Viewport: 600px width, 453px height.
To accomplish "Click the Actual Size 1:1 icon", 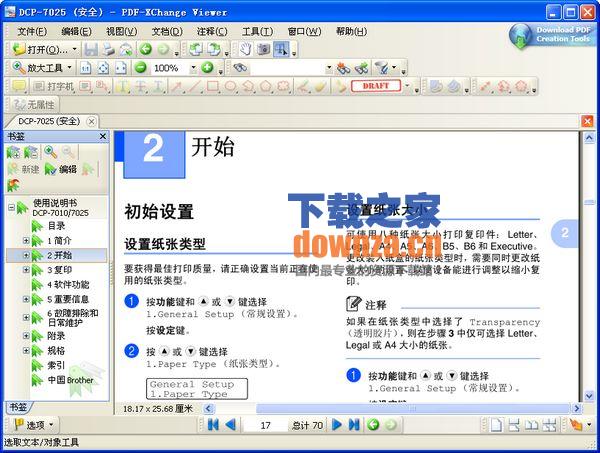I will tap(85, 68).
